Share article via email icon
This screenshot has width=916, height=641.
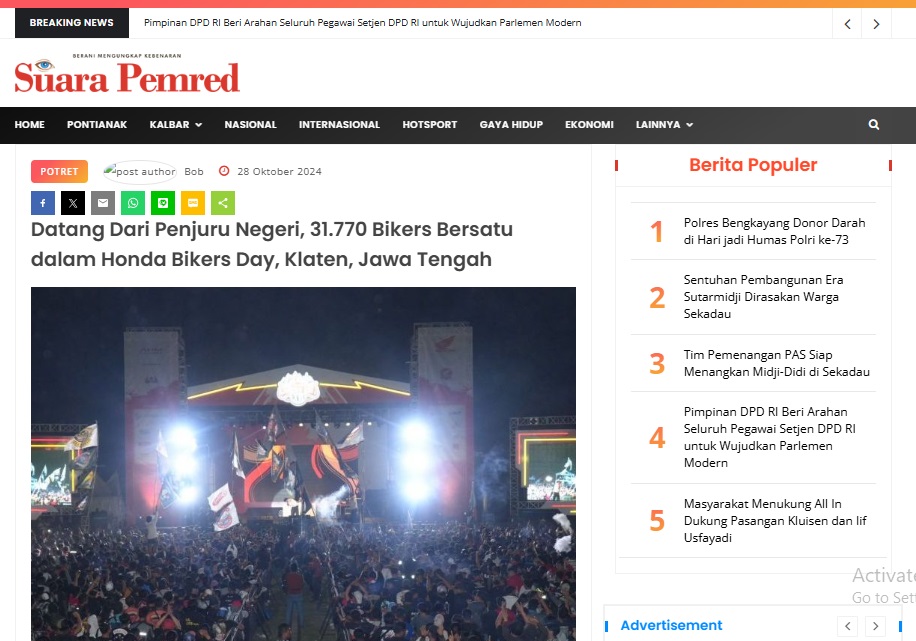click(103, 203)
